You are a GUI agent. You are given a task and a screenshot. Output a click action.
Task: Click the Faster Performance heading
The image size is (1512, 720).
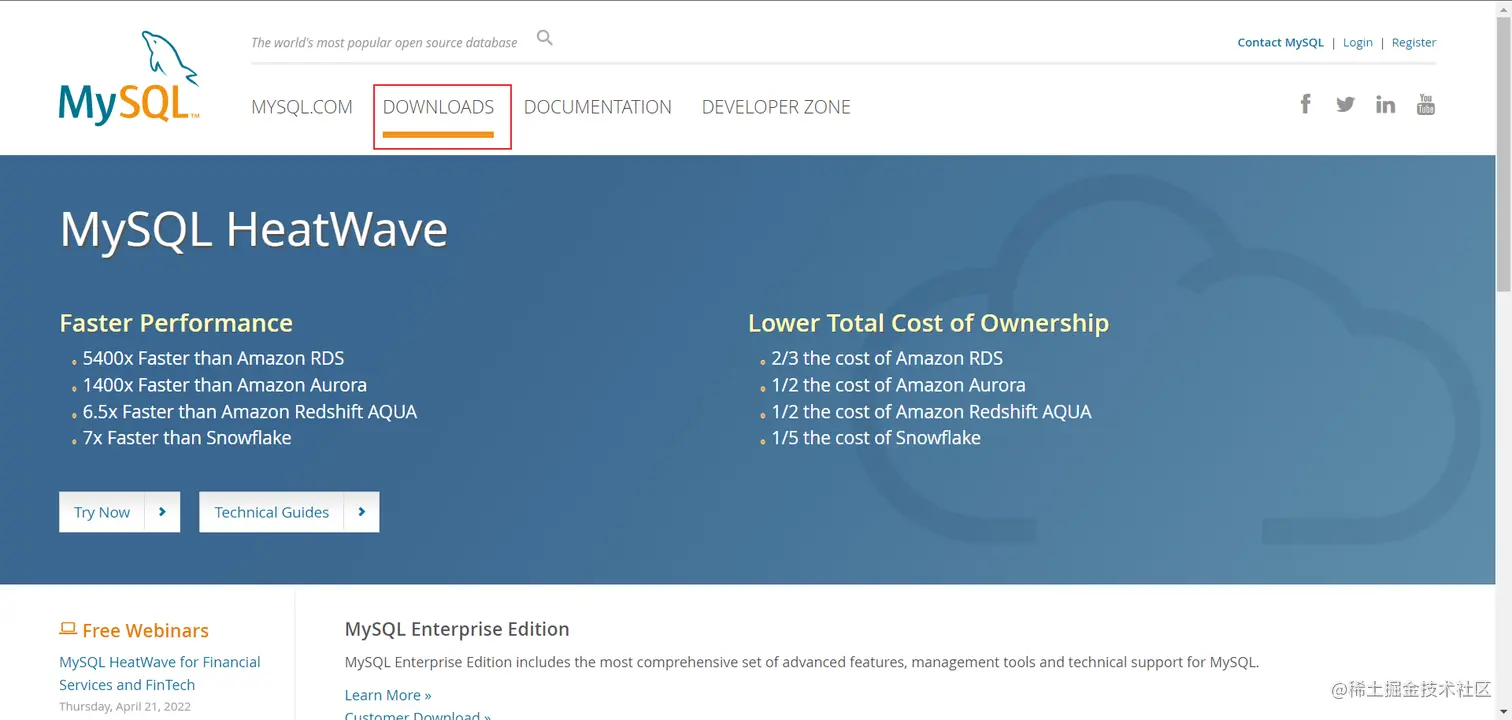coord(176,323)
